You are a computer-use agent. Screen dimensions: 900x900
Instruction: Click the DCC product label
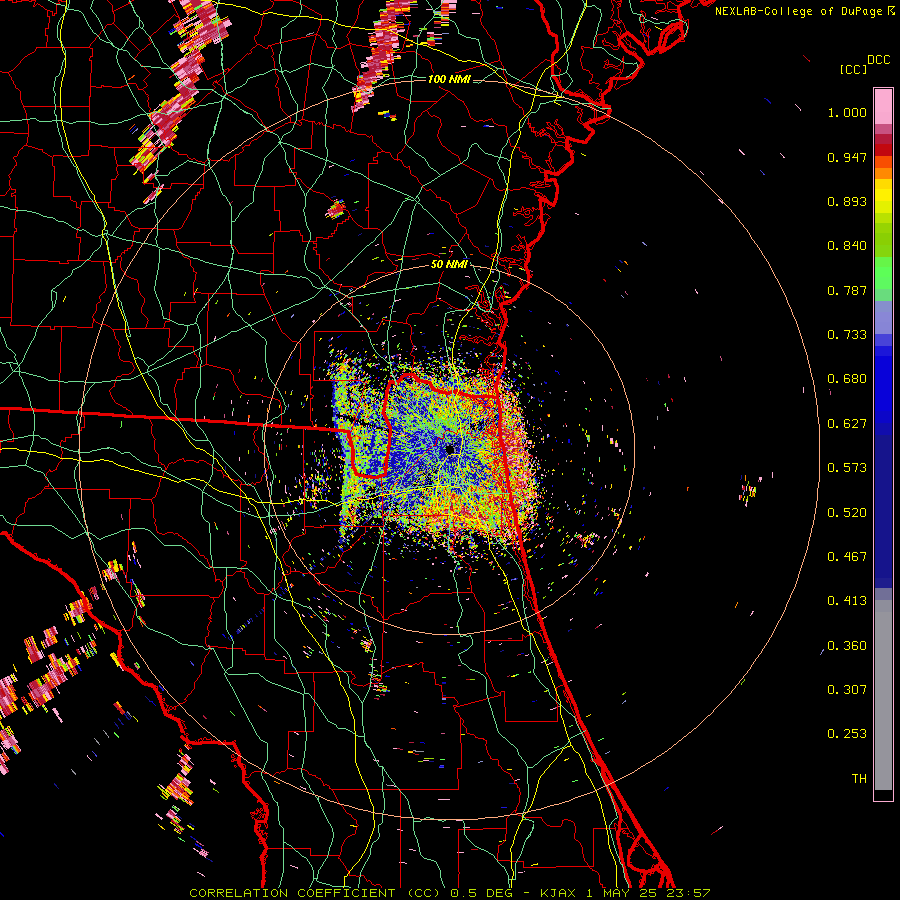coord(878,60)
